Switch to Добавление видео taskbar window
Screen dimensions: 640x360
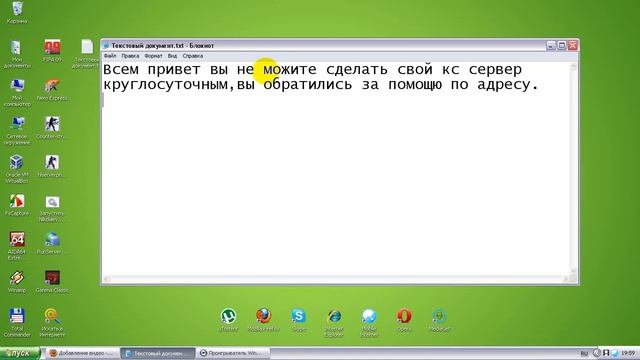coord(83,353)
